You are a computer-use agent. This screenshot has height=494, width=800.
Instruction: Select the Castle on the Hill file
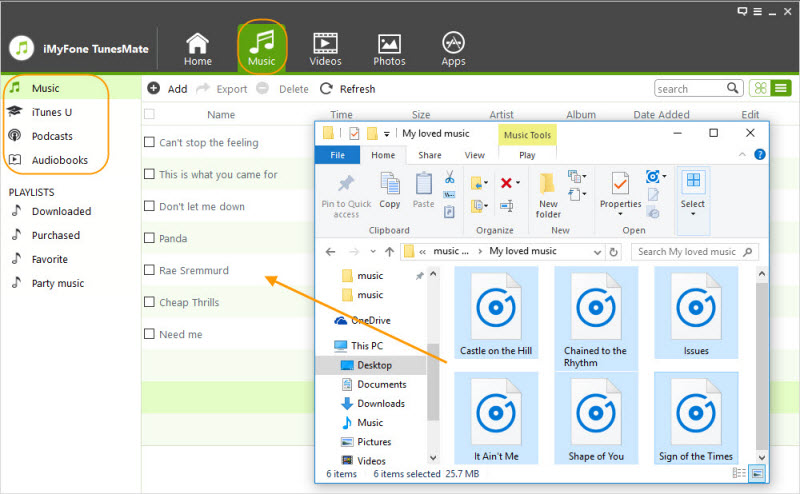[496, 314]
